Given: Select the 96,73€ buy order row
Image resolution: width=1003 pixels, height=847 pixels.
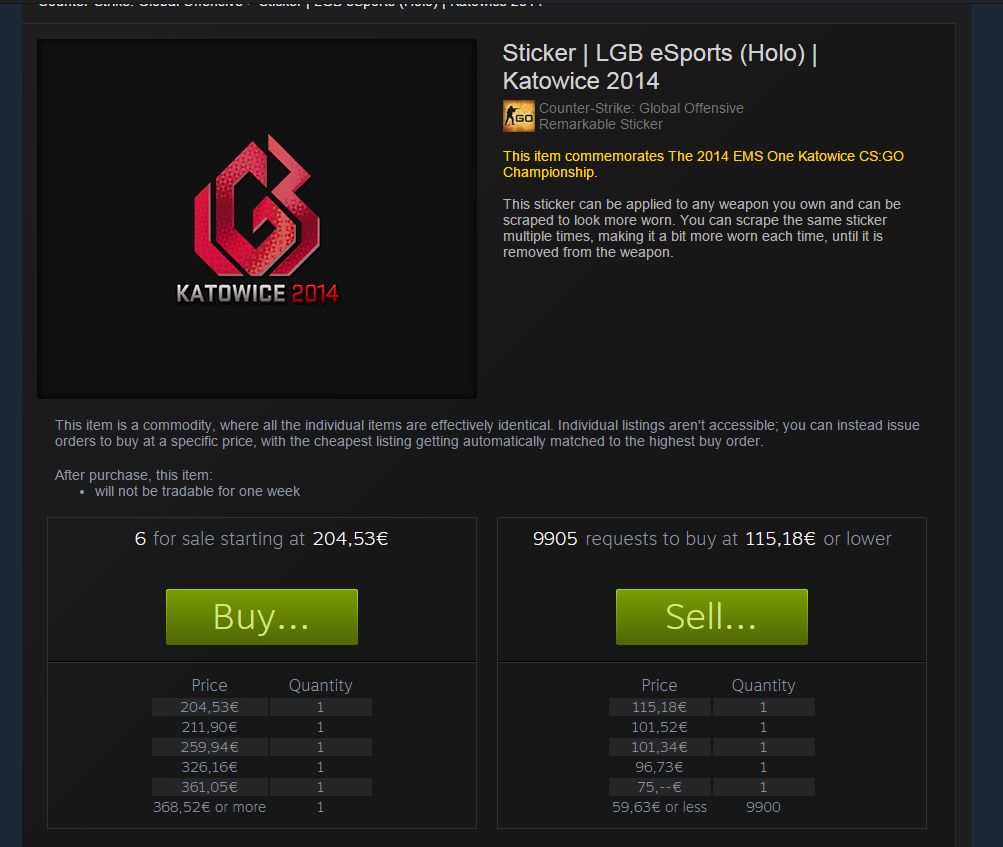Looking at the screenshot, I should coord(712,766).
